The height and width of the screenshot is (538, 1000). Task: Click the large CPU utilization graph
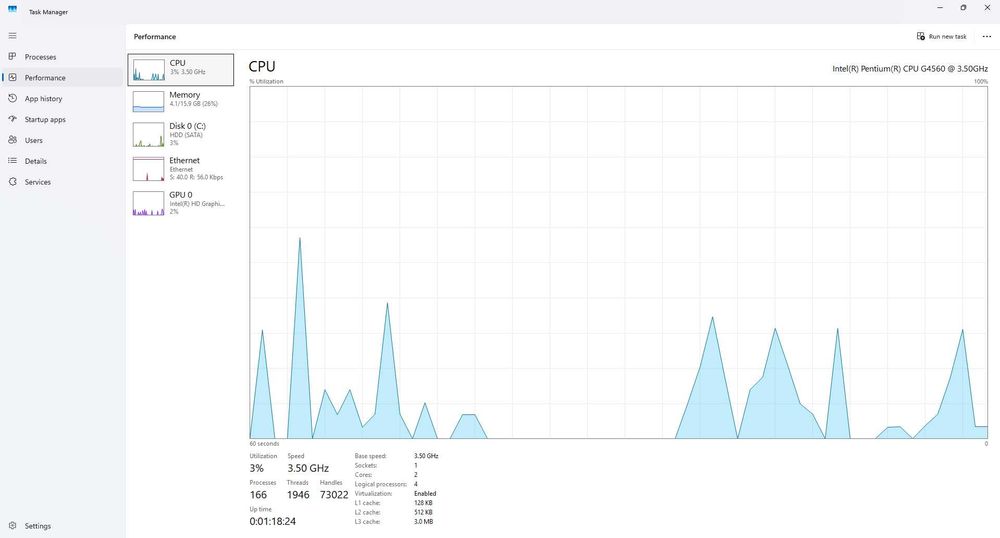619,262
